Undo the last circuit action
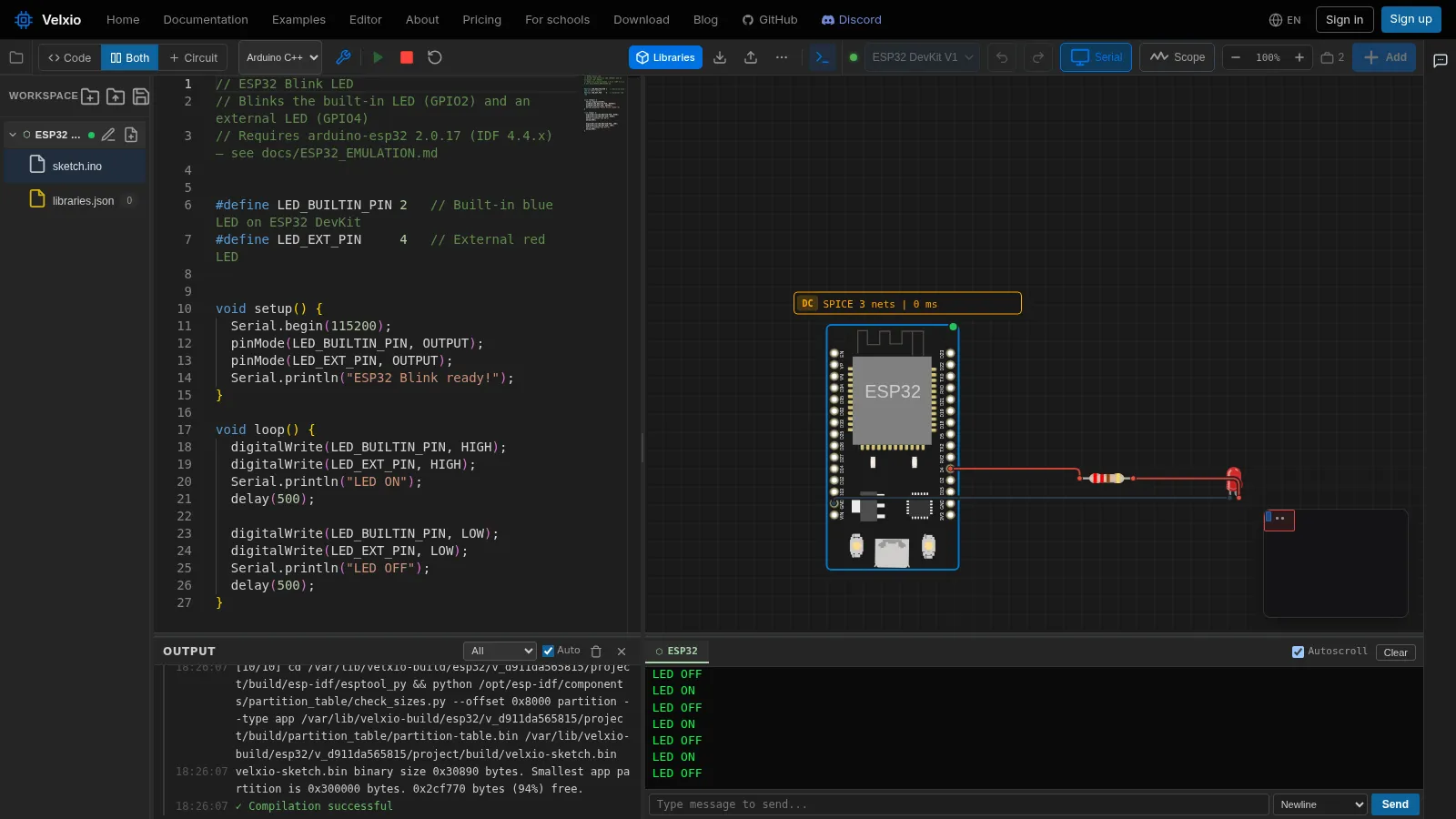The height and width of the screenshot is (819, 1456). 1002,57
